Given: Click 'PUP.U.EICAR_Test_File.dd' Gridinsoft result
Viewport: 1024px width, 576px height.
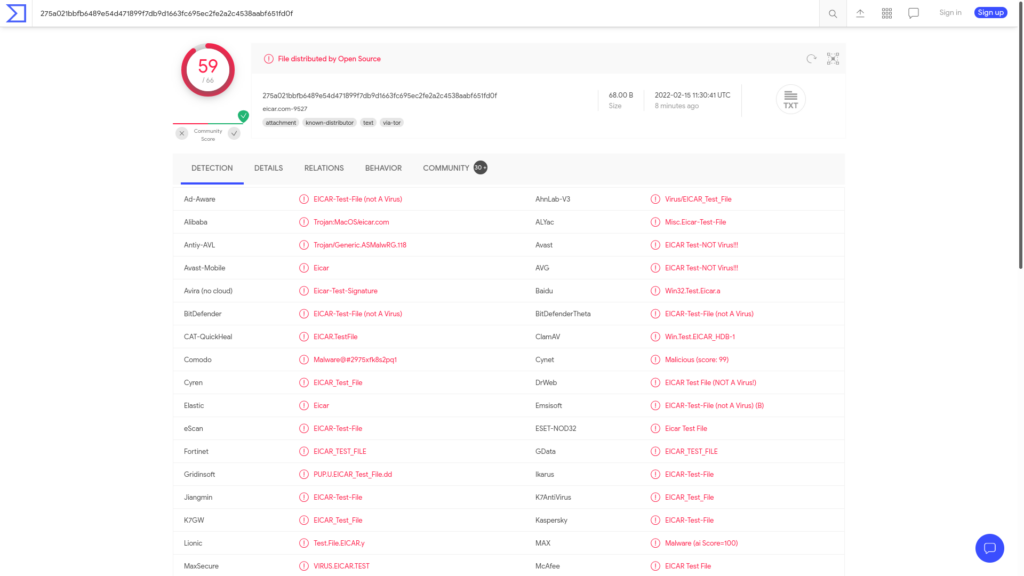Looking at the screenshot, I should tap(353, 474).
